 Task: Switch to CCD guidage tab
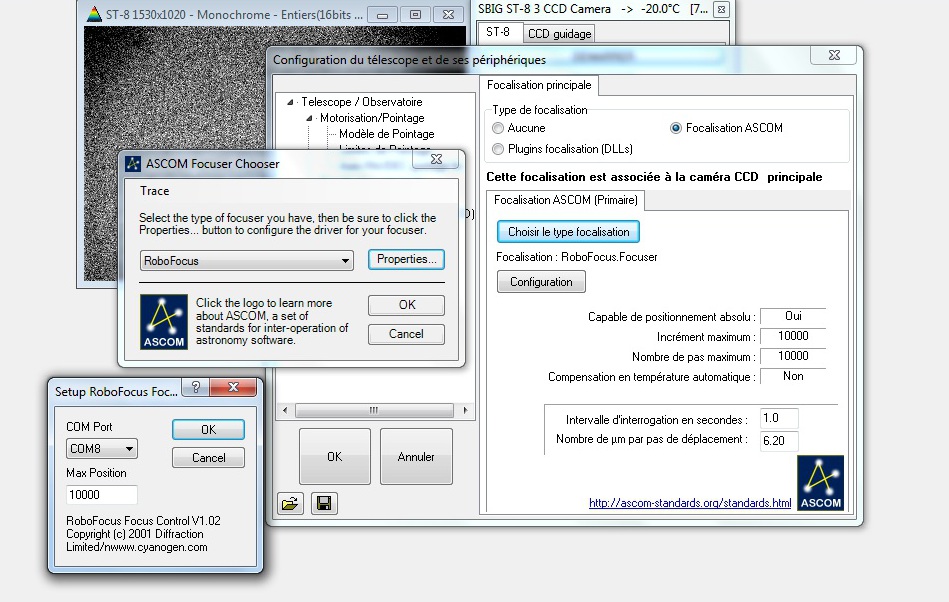[x=559, y=34]
